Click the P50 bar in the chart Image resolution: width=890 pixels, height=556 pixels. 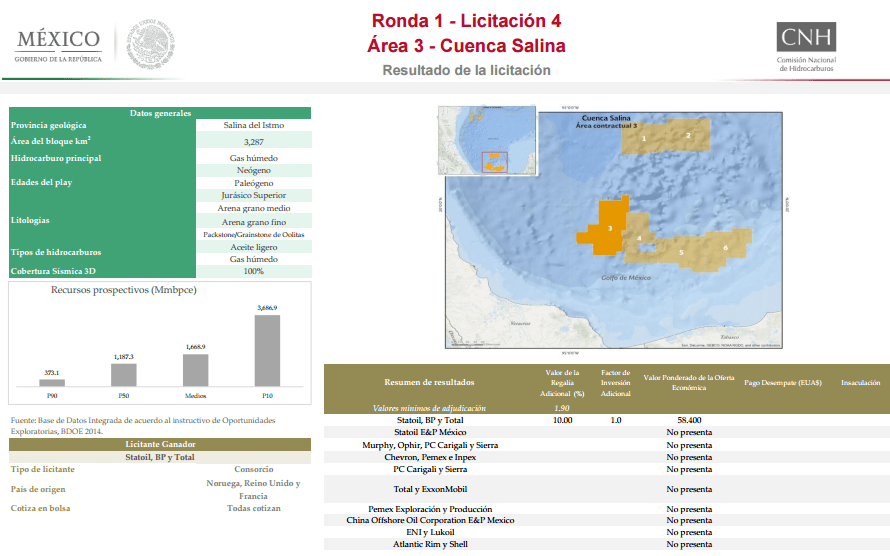coord(124,375)
